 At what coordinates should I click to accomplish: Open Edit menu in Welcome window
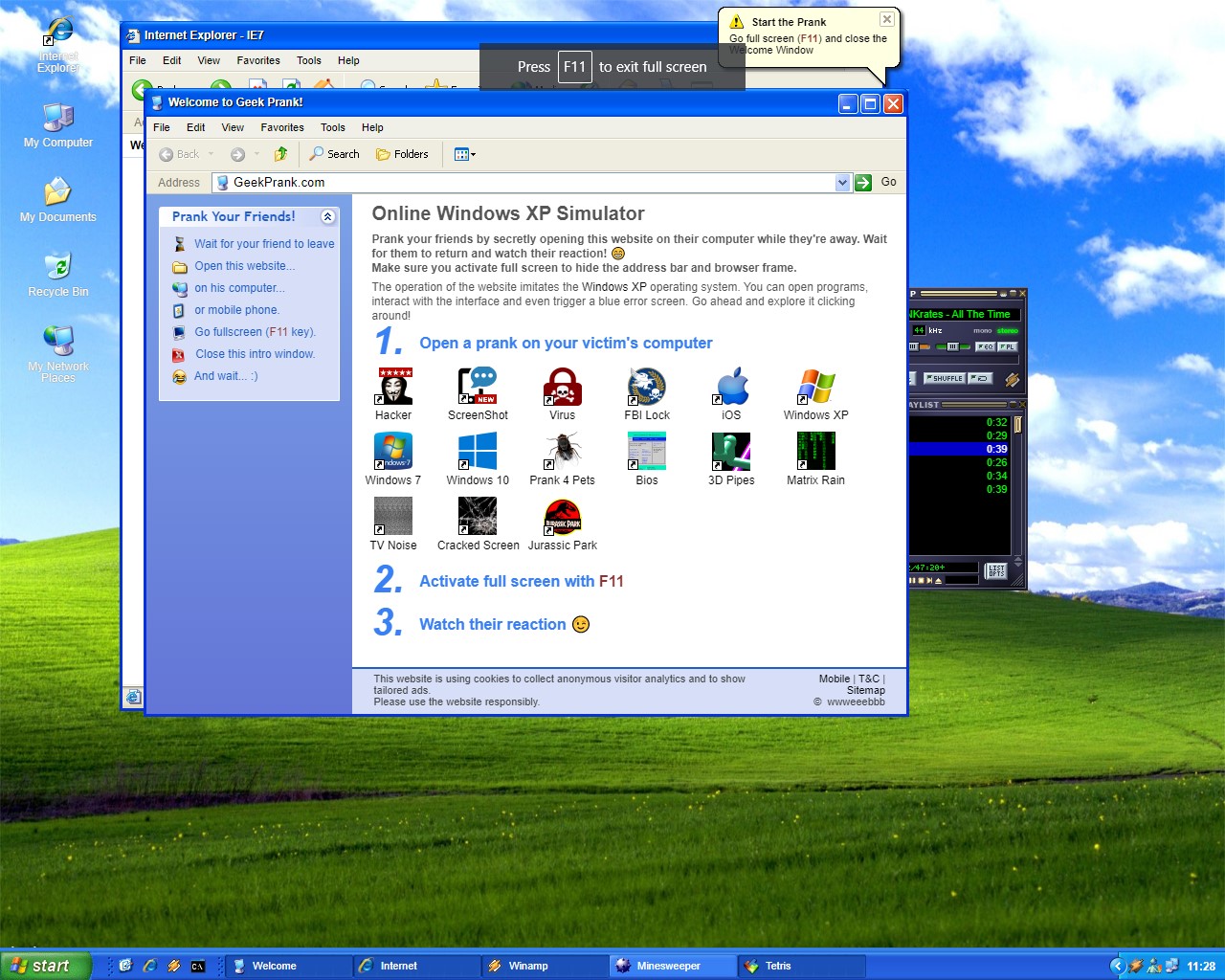(196, 127)
